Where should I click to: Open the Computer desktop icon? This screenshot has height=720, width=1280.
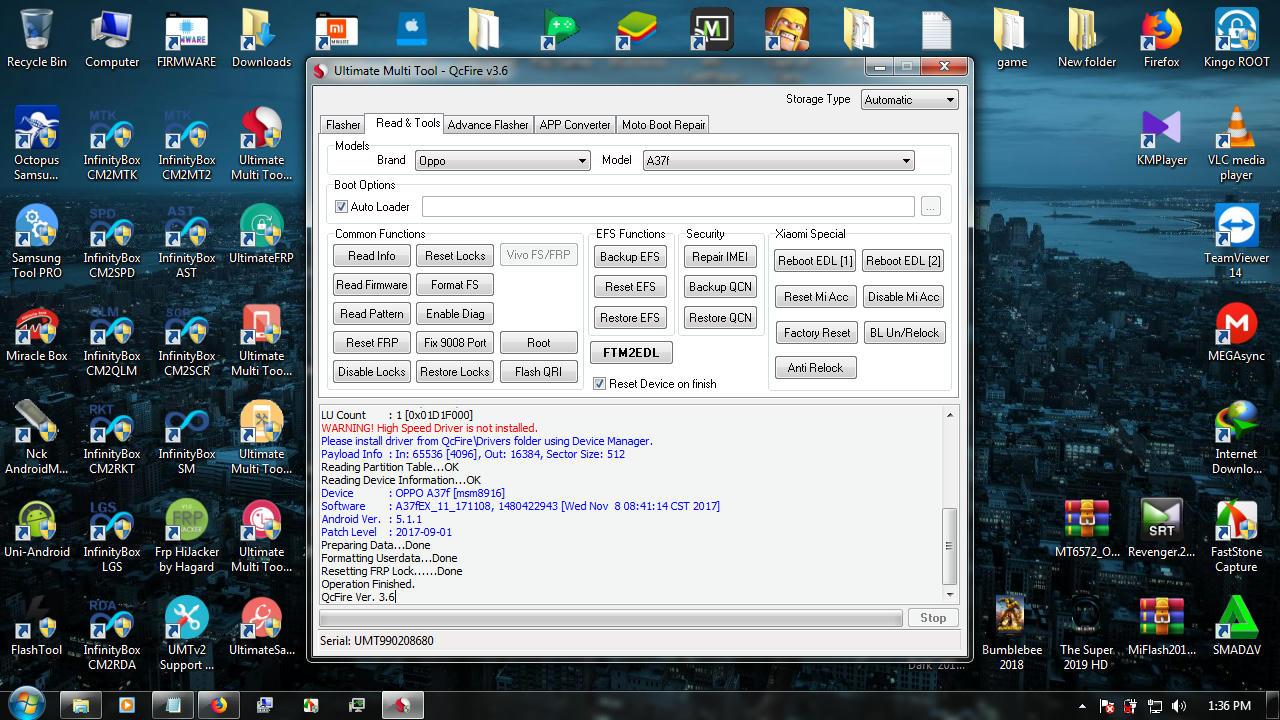(112, 38)
